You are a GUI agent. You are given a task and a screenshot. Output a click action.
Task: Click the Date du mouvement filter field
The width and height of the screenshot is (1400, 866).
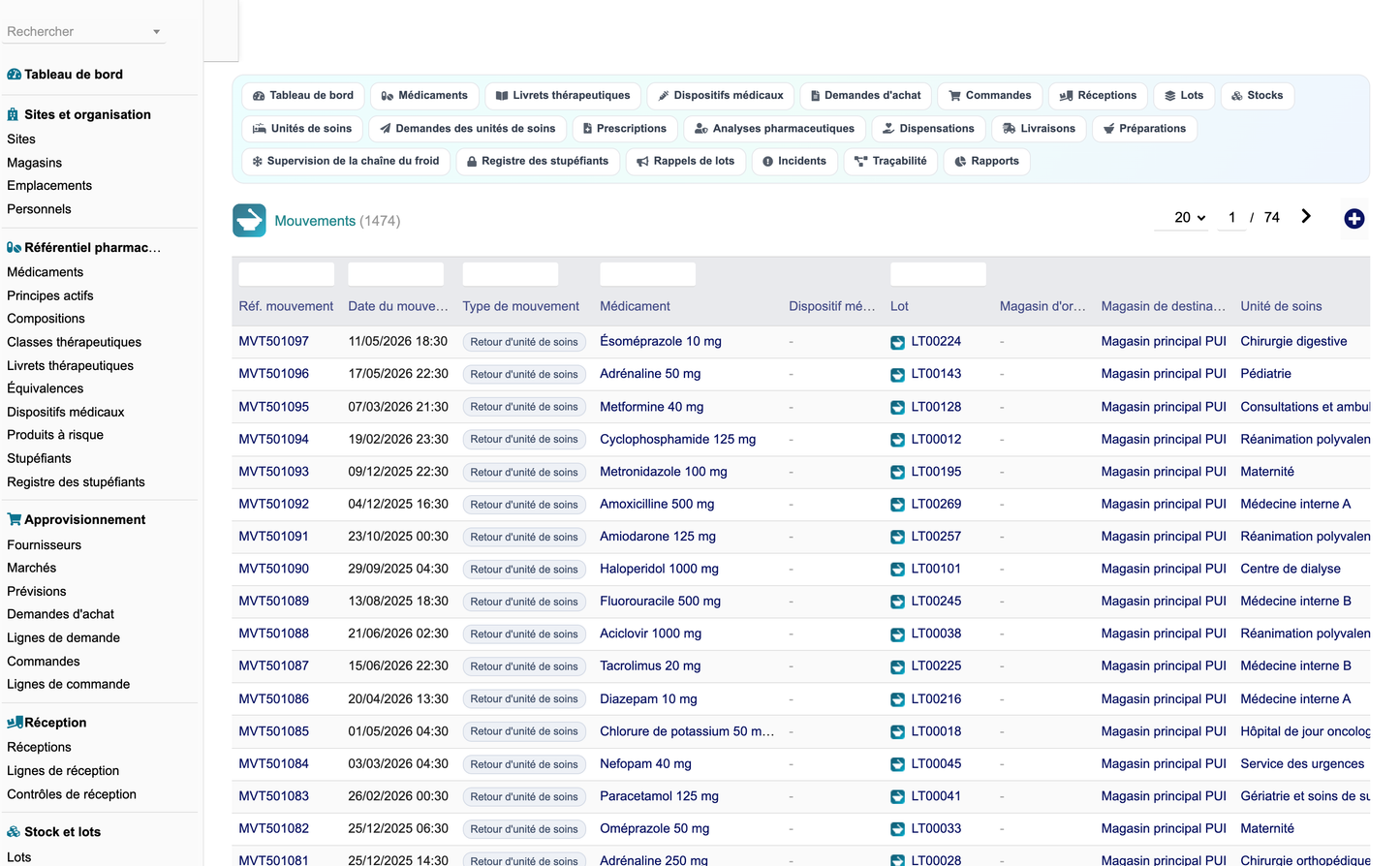click(x=396, y=274)
